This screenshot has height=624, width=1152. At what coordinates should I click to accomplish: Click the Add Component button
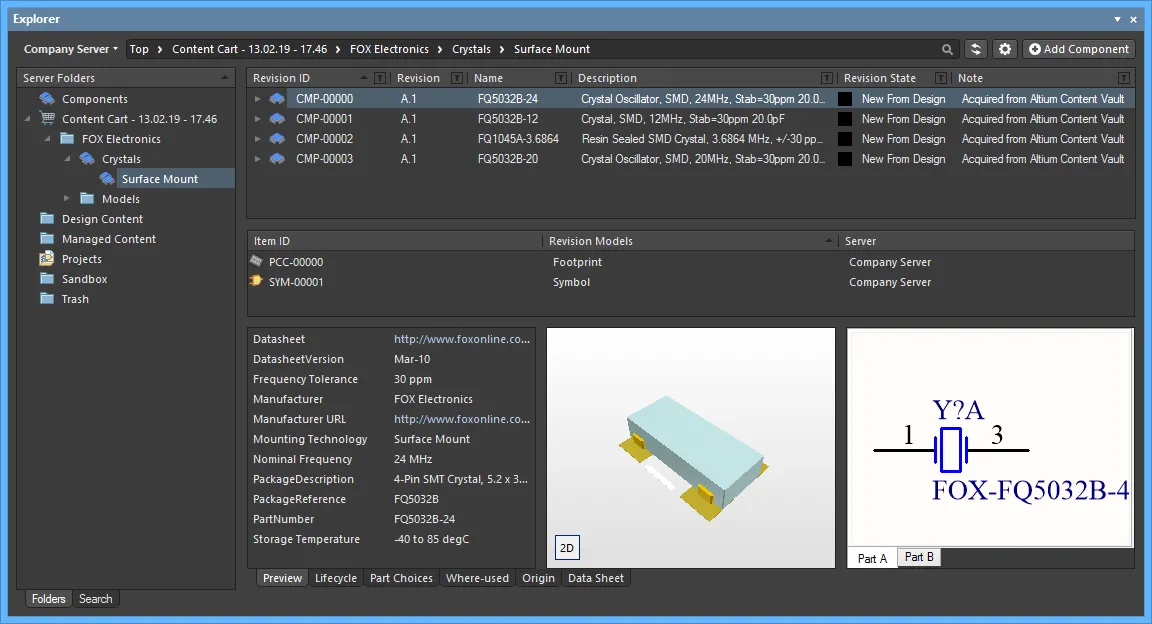point(1079,49)
